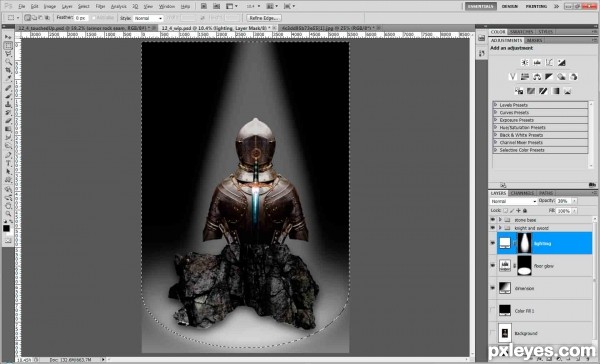Viewport: 600px width, 364px height.
Task: Expand Curves Presets list
Action: tap(496, 112)
